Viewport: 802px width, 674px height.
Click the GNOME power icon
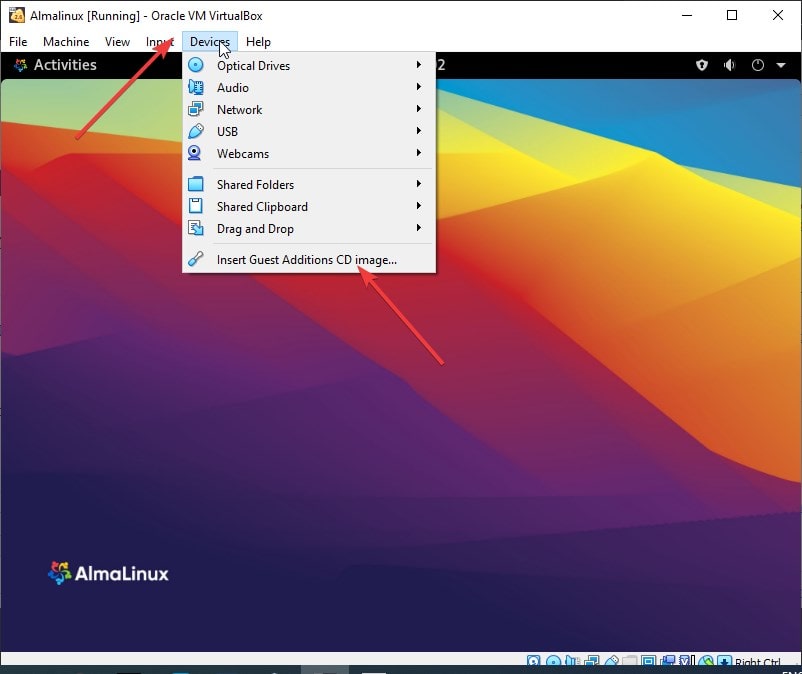tap(758, 65)
